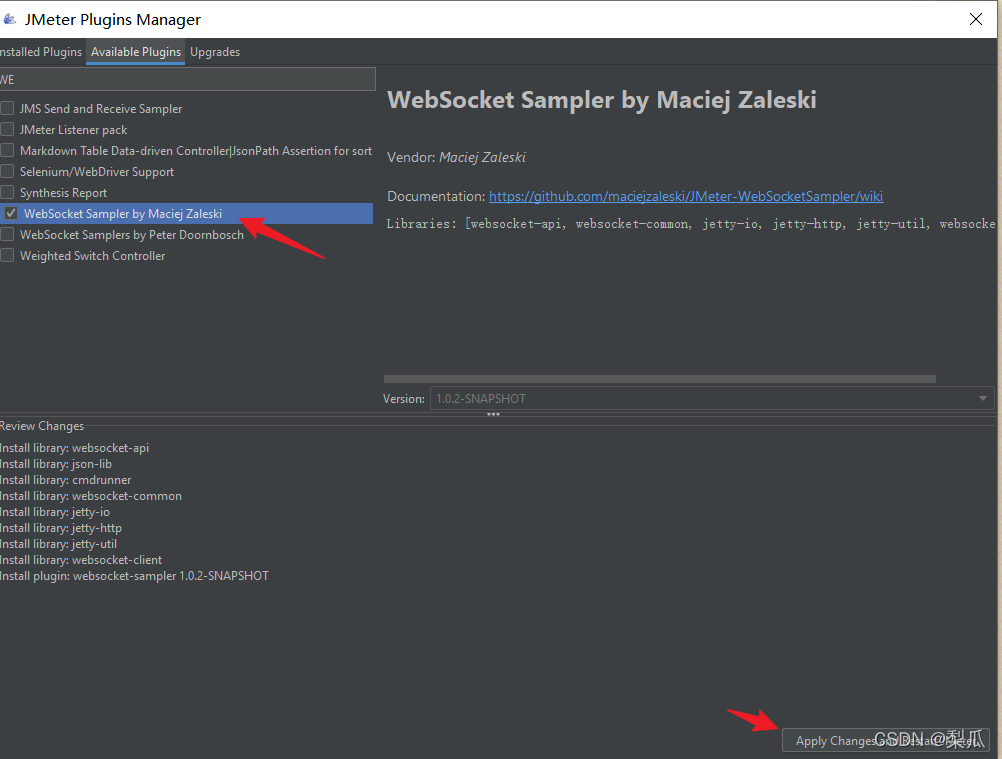Click the 'Install library: websocket-api' line
Image resolution: width=1002 pixels, height=759 pixels.
click(74, 448)
